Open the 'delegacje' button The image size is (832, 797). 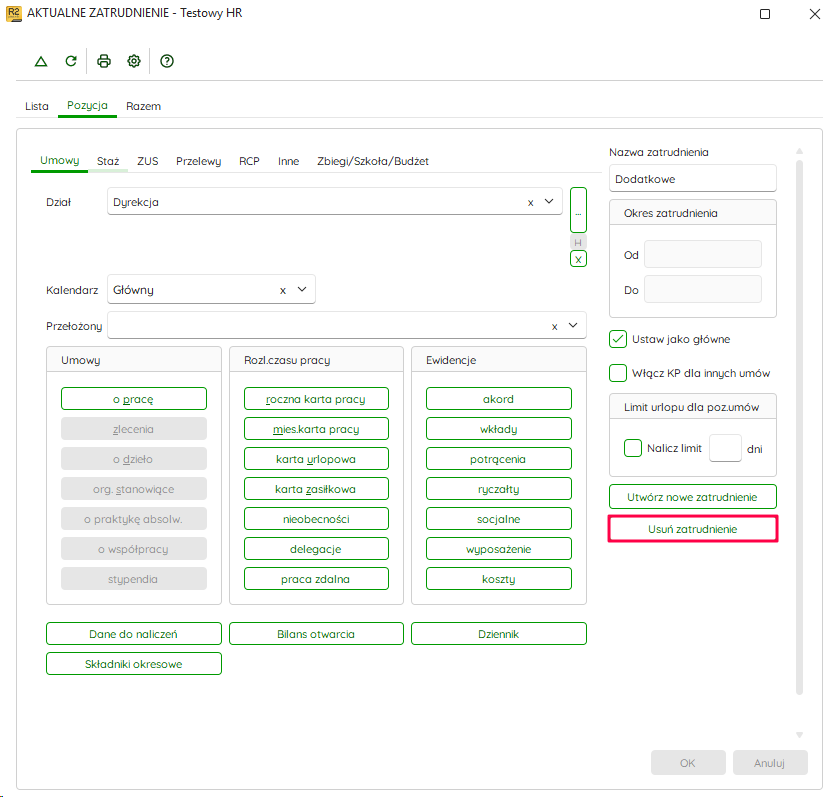[316, 549]
